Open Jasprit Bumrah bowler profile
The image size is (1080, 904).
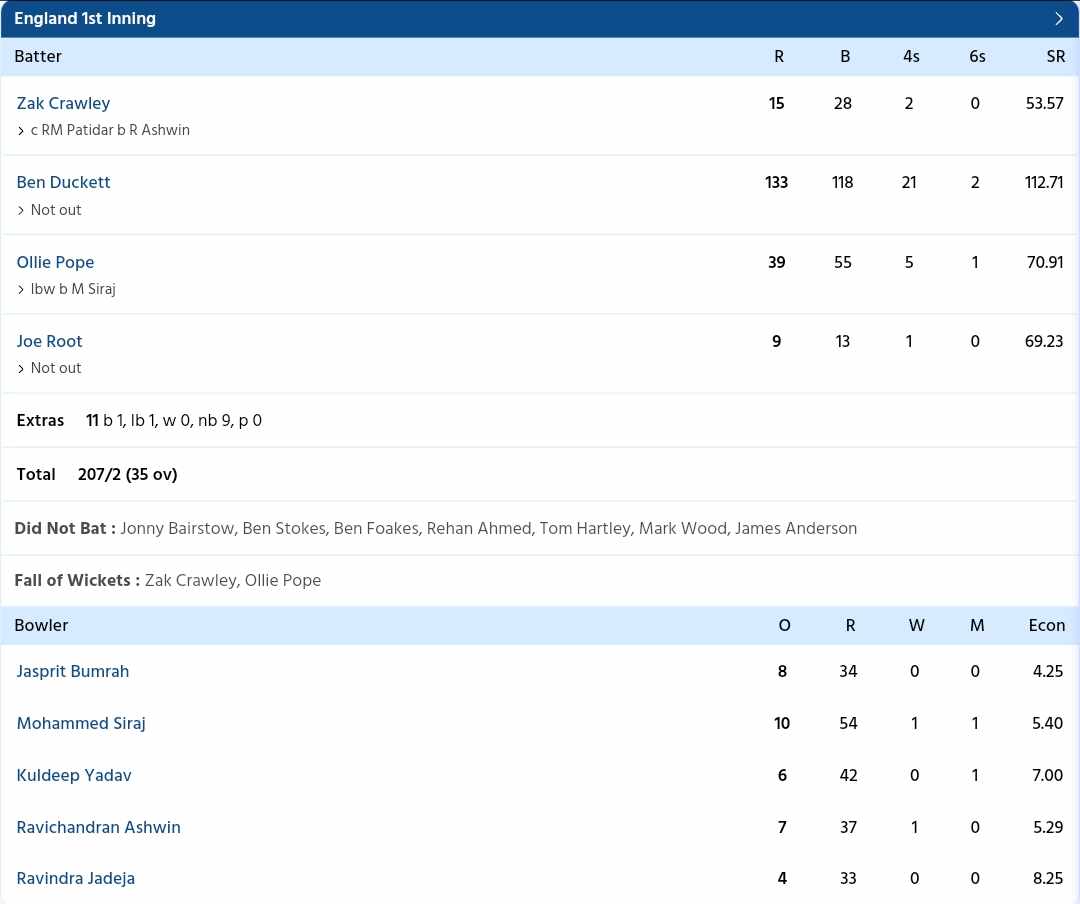click(x=73, y=671)
